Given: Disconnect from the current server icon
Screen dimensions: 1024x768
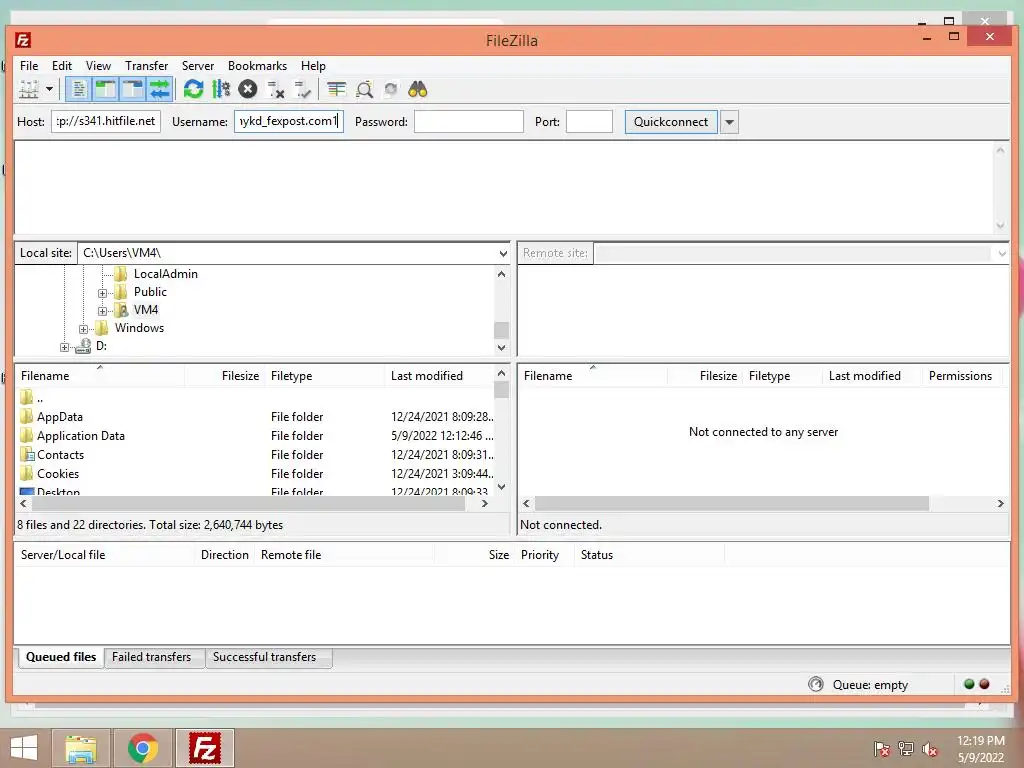Looking at the screenshot, I should click(276, 89).
